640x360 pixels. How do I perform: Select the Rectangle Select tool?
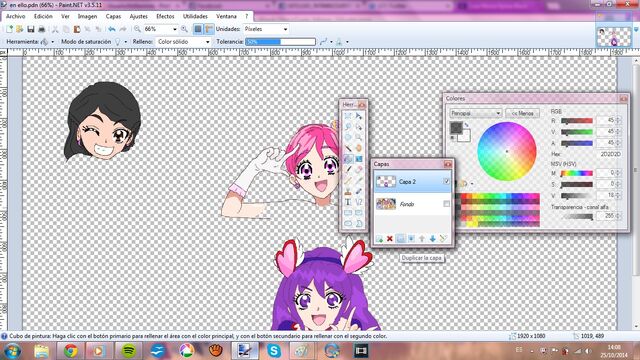[x=348, y=116]
